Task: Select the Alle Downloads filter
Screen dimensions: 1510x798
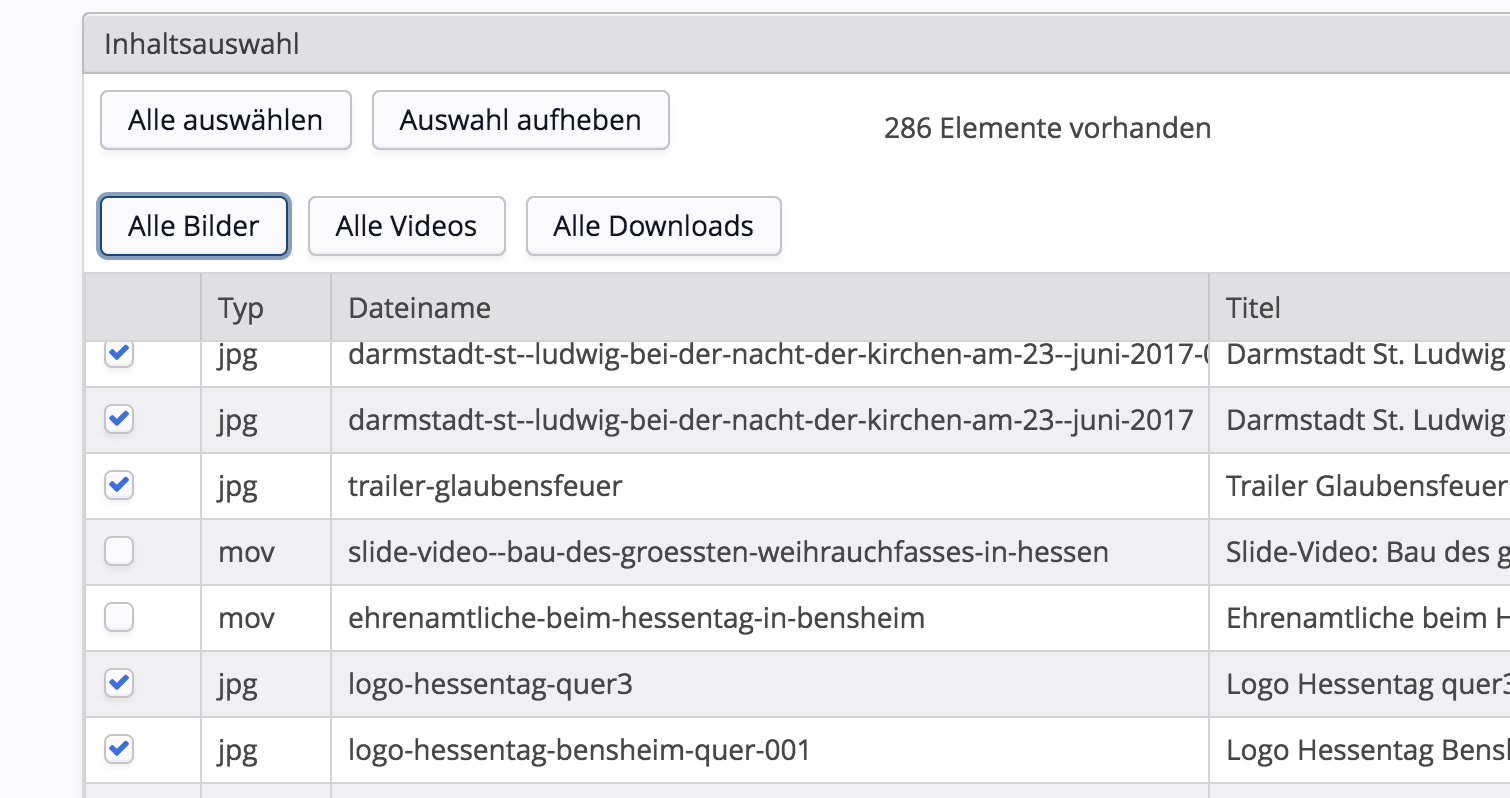Action: pos(653,226)
